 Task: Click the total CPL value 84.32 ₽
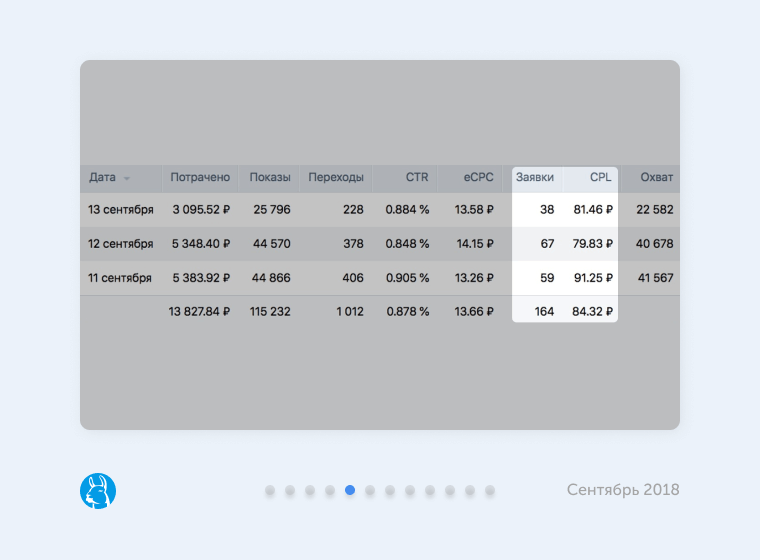point(592,312)
